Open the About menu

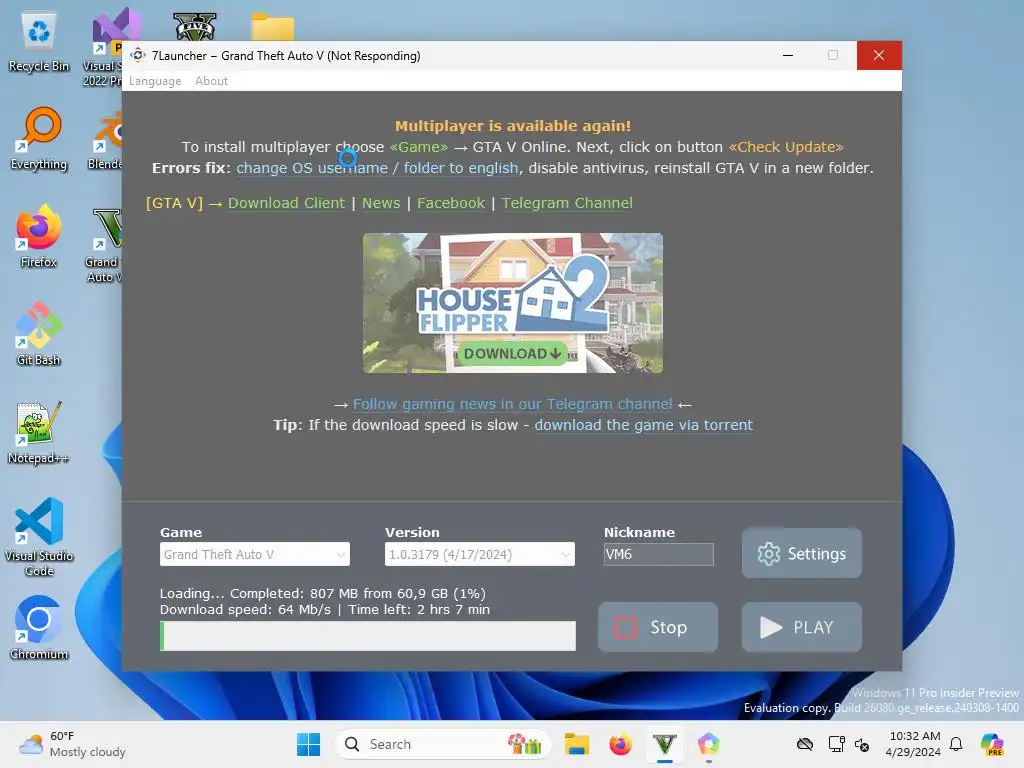click(212, 81)
